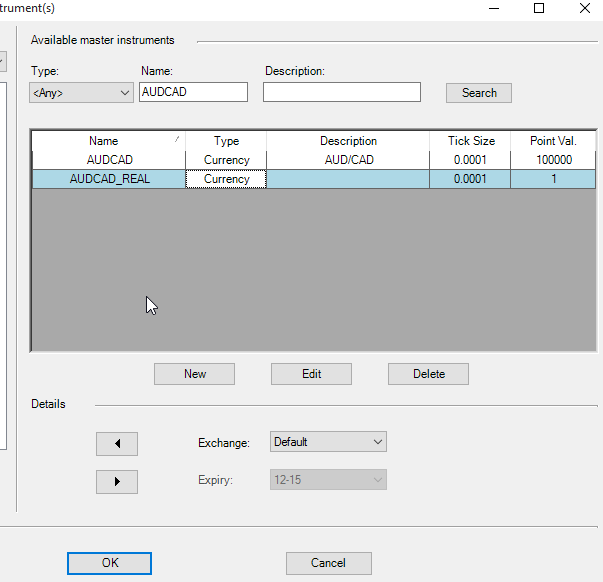Click the 100000 point value cell
This screenshot has height=582, width=603.
553,160
